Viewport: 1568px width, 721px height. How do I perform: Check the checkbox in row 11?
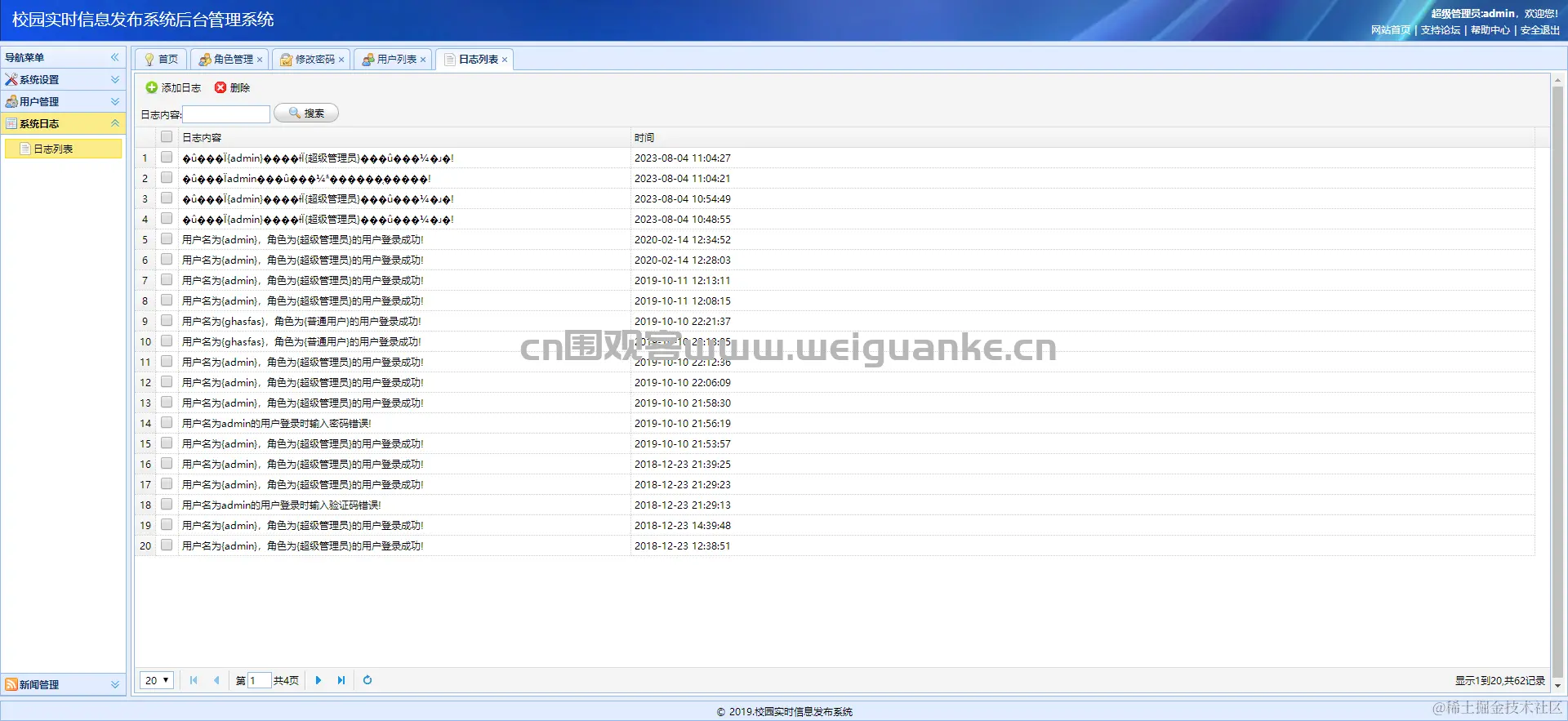167,362
